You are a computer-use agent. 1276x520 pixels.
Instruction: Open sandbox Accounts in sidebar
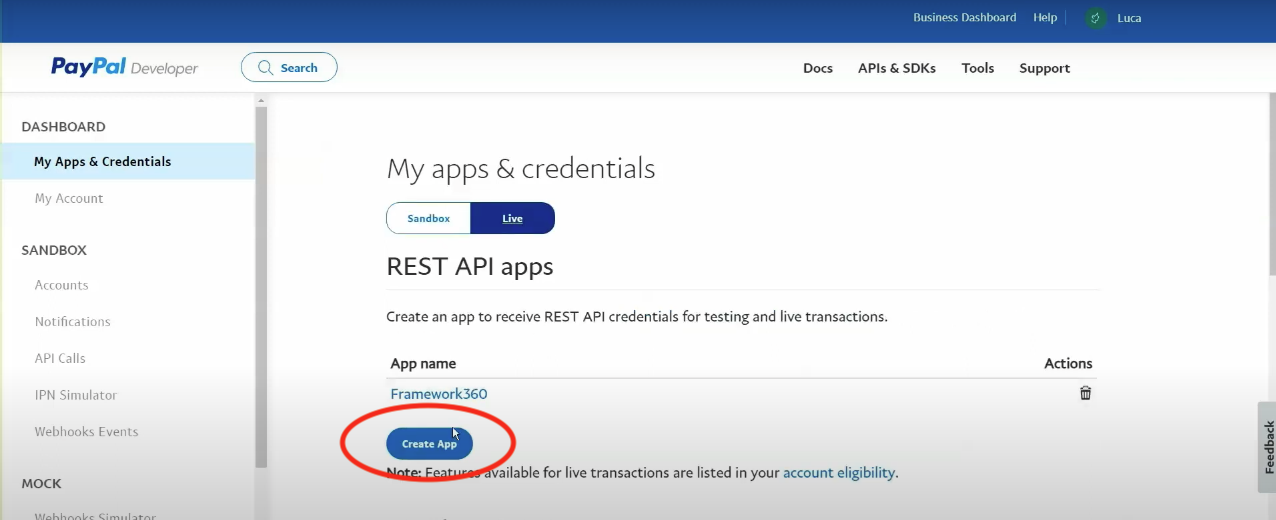(62, 285)
